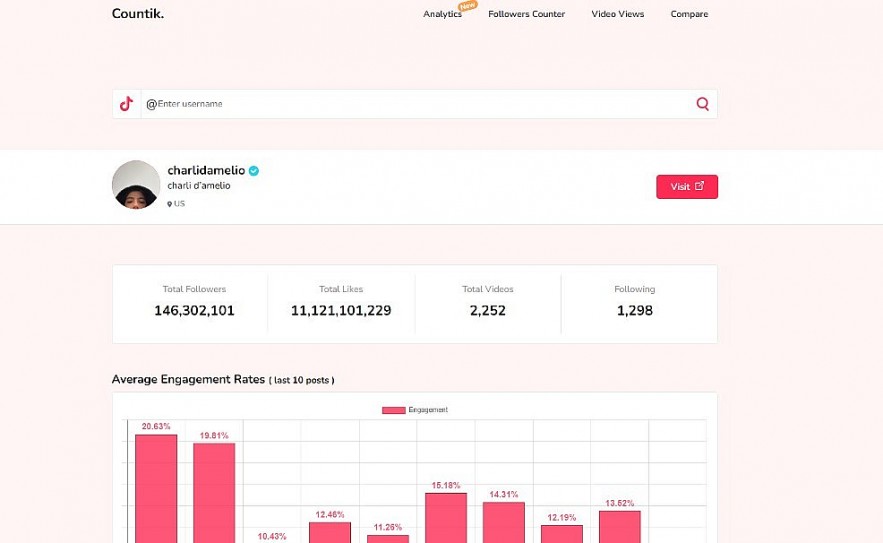Click the TikTok logo icon in search bar
The height and width of the screenshot is (543, 883).
click(x=126, y=104)
